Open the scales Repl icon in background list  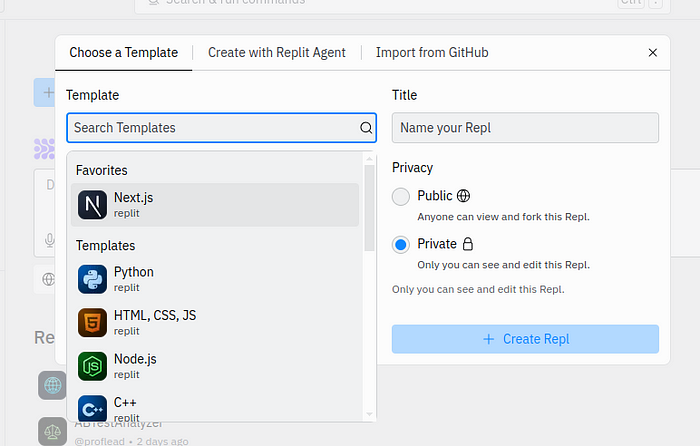coord(52,431)
